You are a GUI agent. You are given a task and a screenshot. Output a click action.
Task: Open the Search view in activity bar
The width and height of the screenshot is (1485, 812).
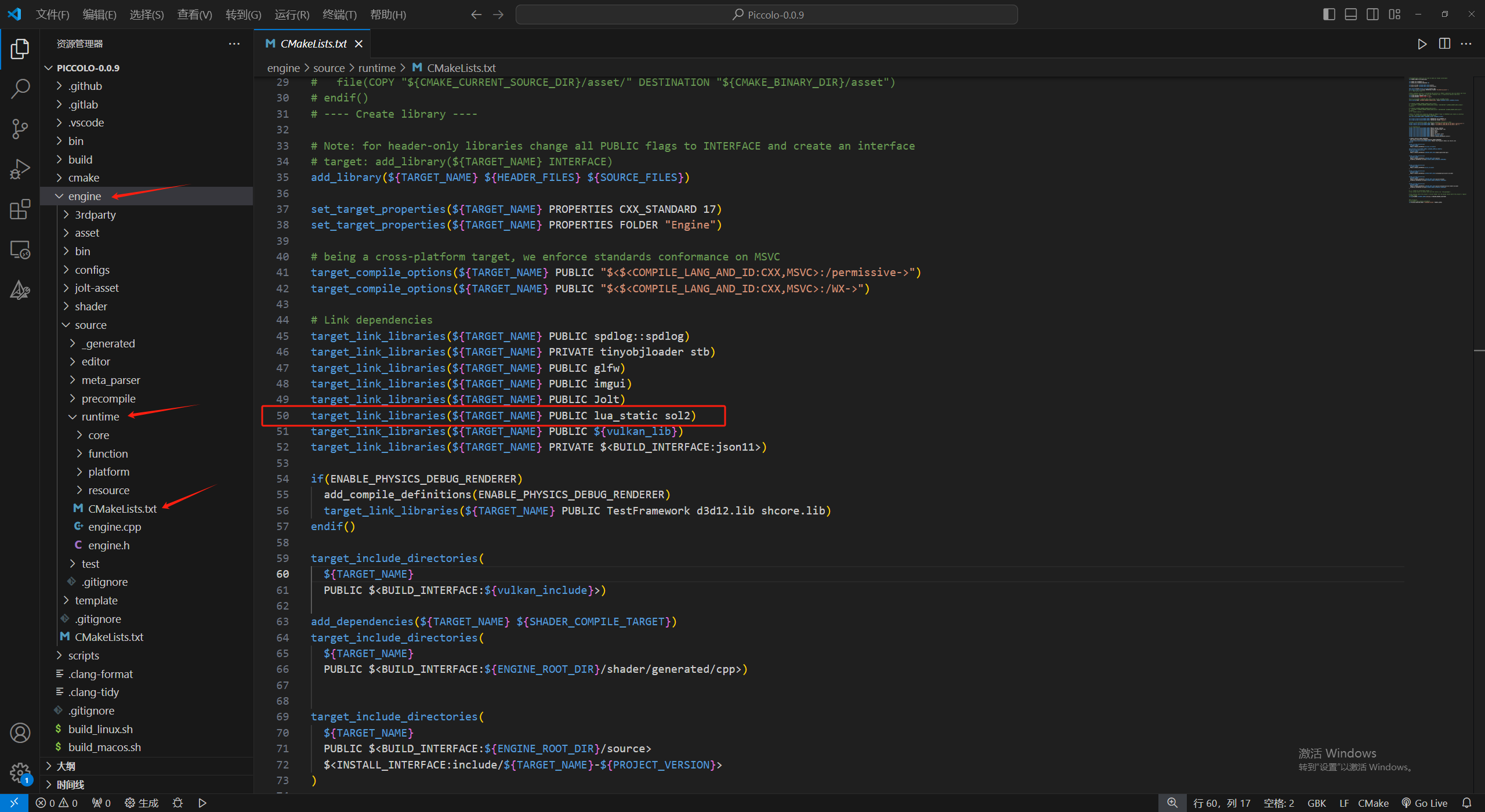coord(20,89)
